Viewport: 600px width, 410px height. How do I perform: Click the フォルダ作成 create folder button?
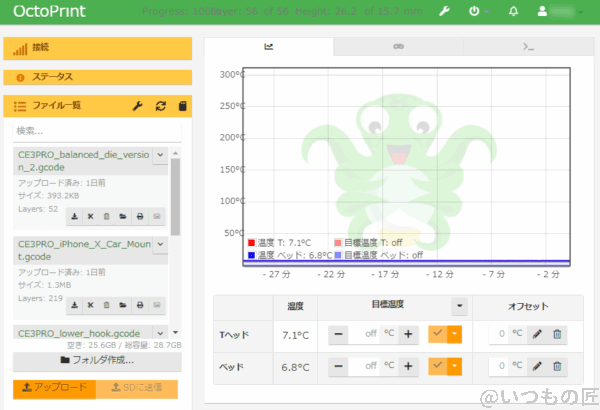pos(97,359)
